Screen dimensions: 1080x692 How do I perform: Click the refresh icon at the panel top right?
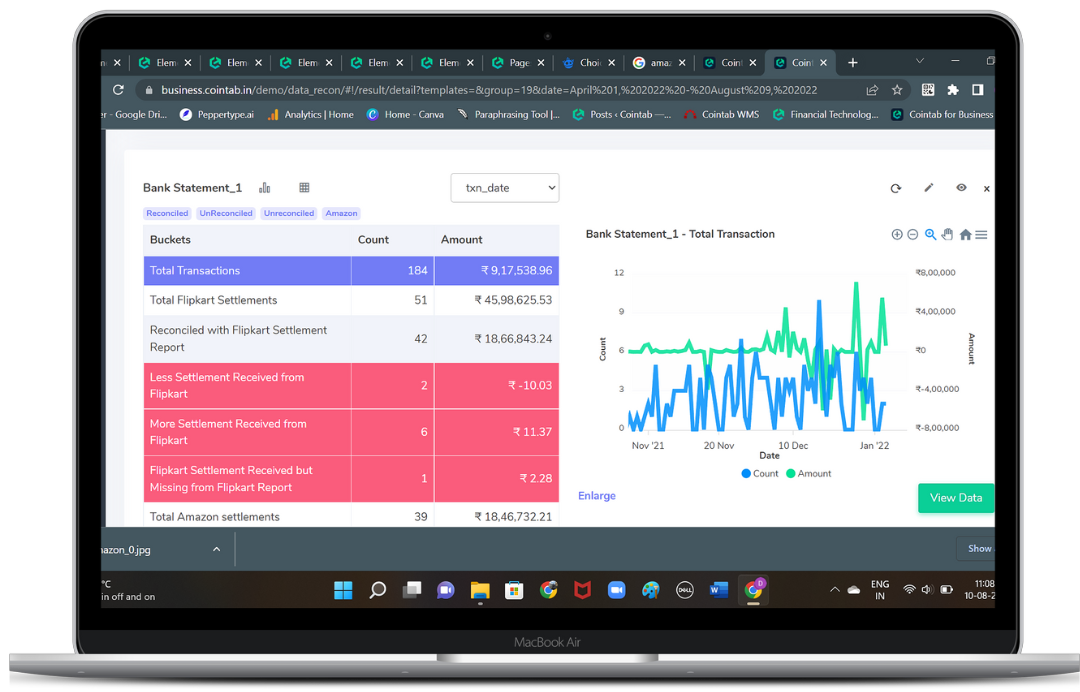tap(895, 188)
